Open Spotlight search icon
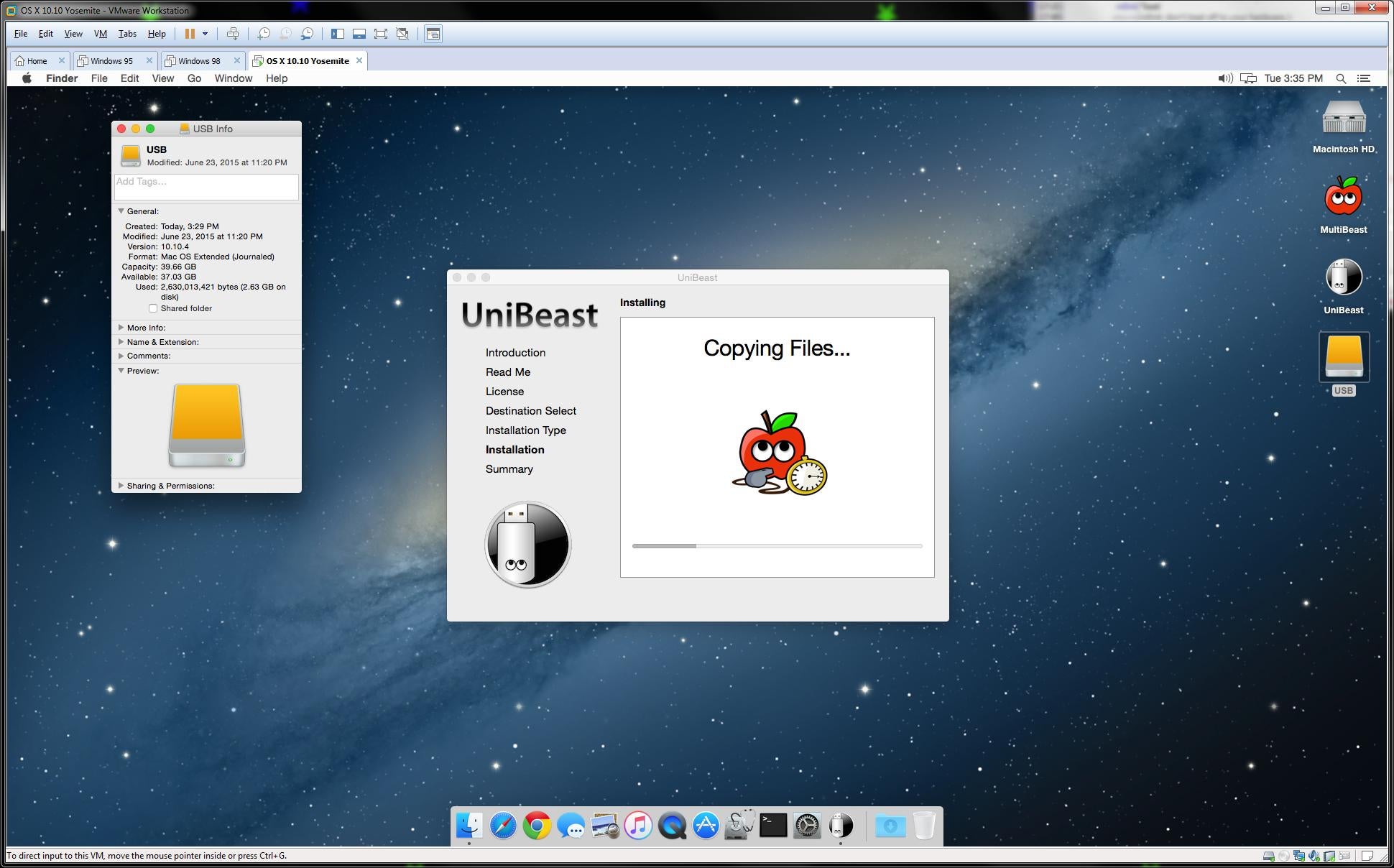The height and width of the screenshot is (868, 1394). (1341, 78)
